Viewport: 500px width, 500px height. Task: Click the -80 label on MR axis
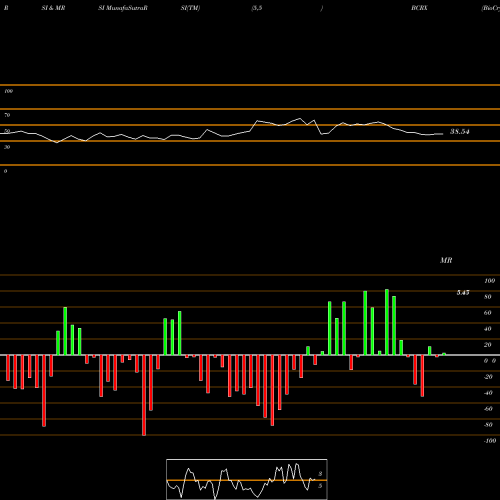point(488,425)
